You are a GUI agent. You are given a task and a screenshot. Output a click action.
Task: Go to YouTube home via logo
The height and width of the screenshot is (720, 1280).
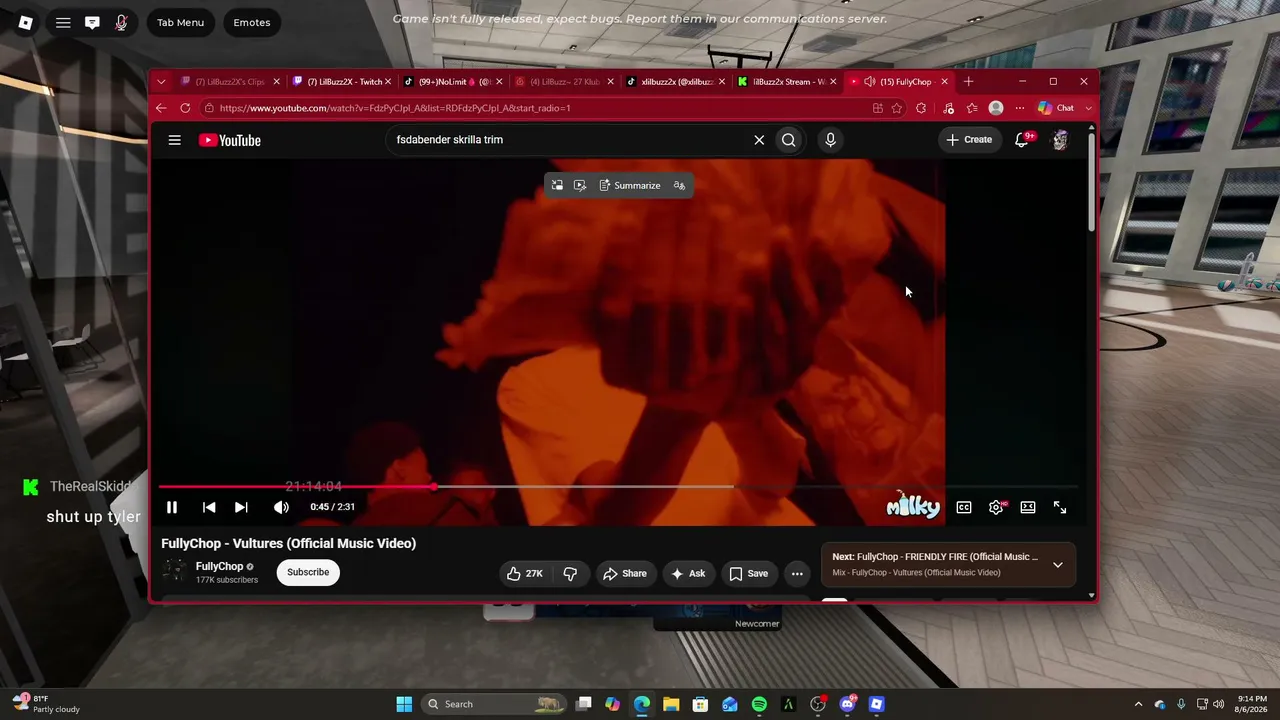click(230, 140)
